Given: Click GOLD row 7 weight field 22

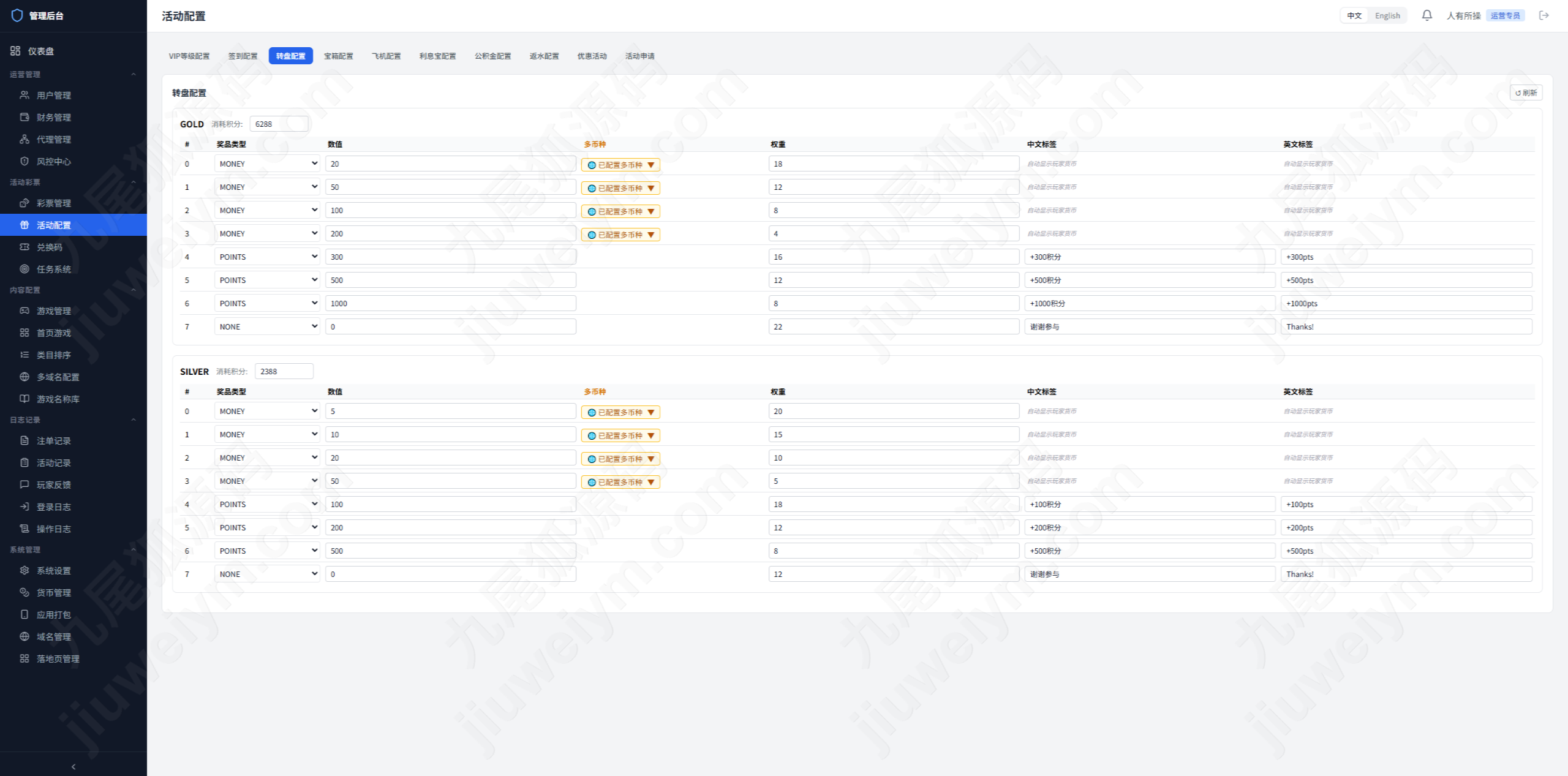Looking at the screenshot, I should tap(894, 326).
